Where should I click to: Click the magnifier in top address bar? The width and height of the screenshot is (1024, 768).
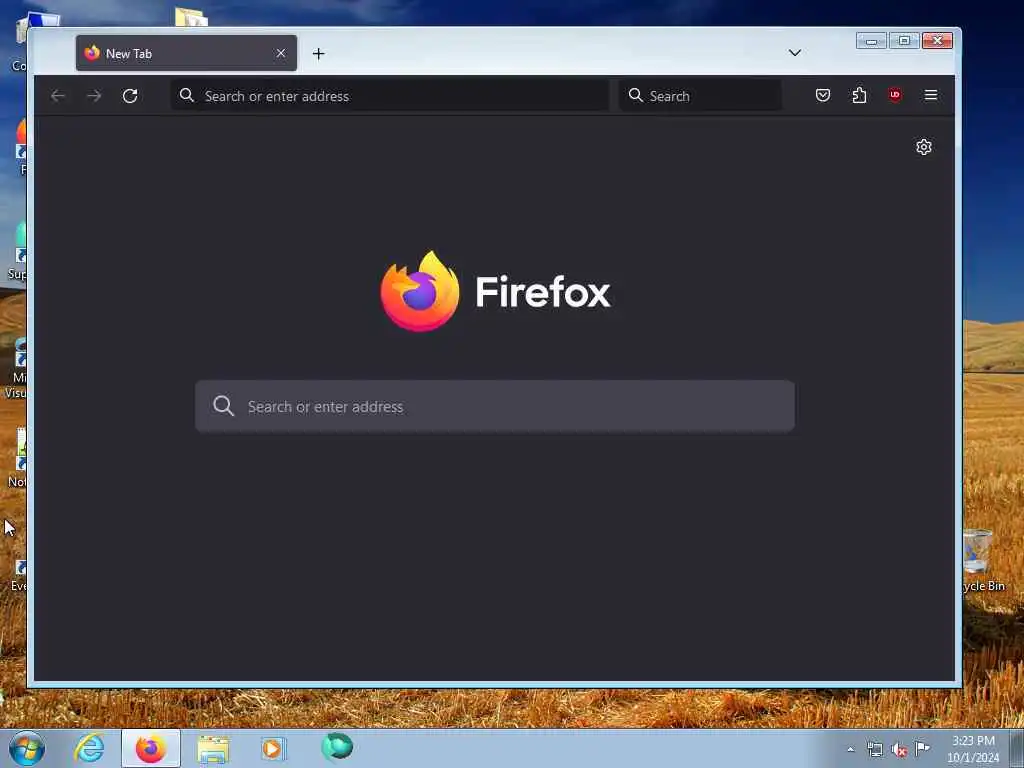coord(187,95)
